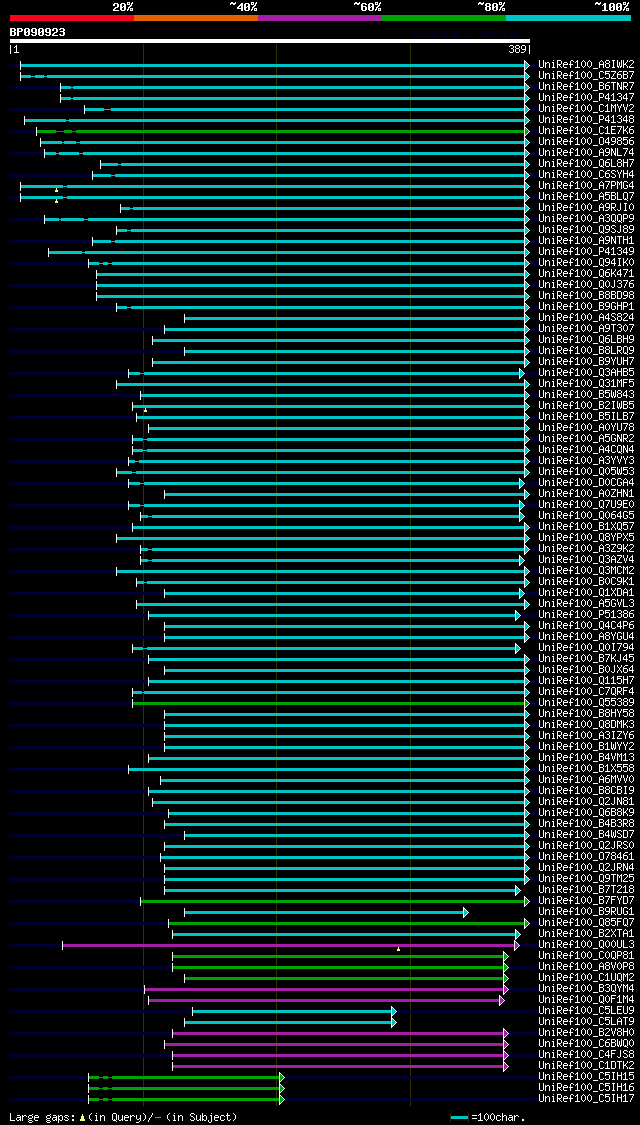Click the UniRef100_Q4C4P6 label
This screenshot has height=1125, width=640.
pos(586,626)
